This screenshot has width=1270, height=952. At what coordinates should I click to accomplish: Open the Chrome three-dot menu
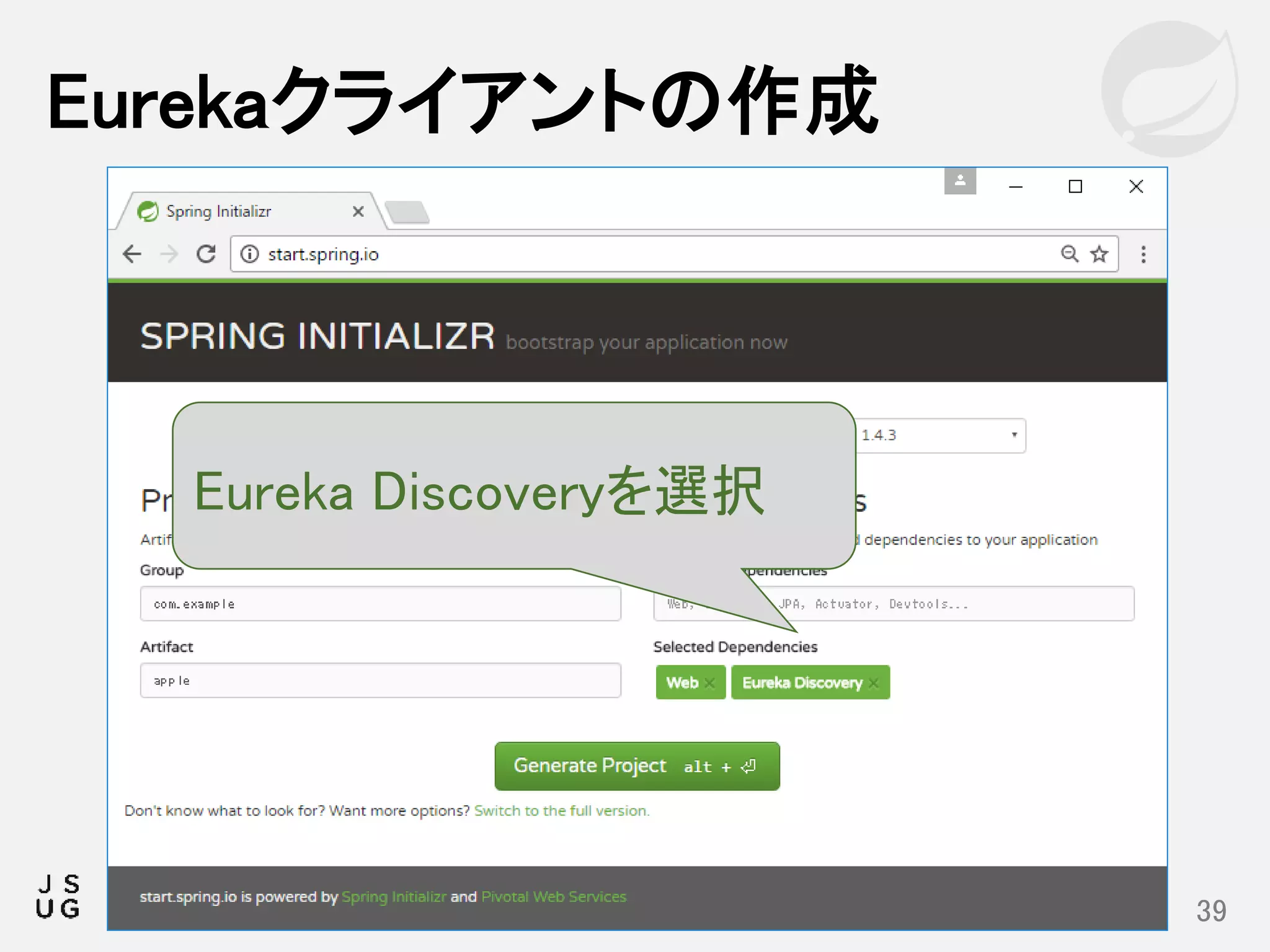coord(1143,254)
